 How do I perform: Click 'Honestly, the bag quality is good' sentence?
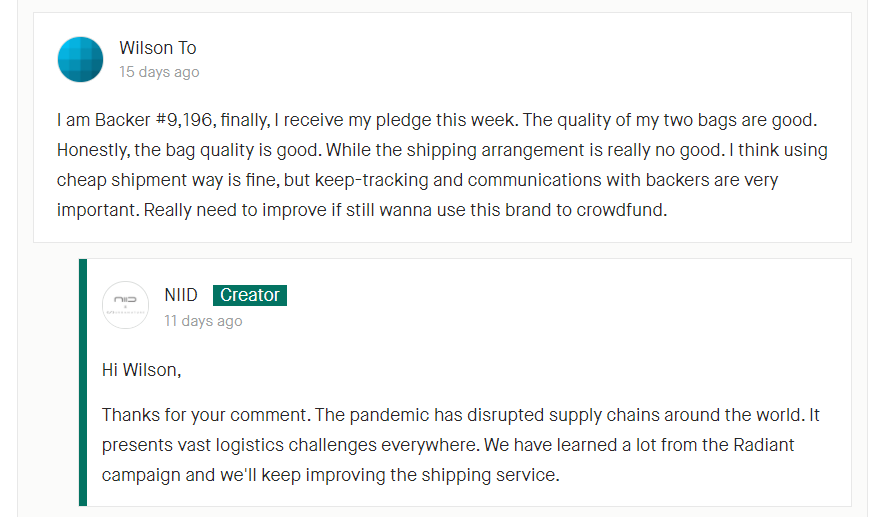coord(189,150)
